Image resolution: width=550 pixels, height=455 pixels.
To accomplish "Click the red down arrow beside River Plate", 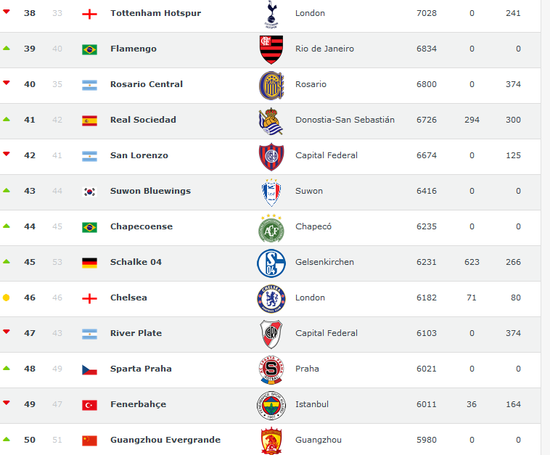I will (6, 331).
